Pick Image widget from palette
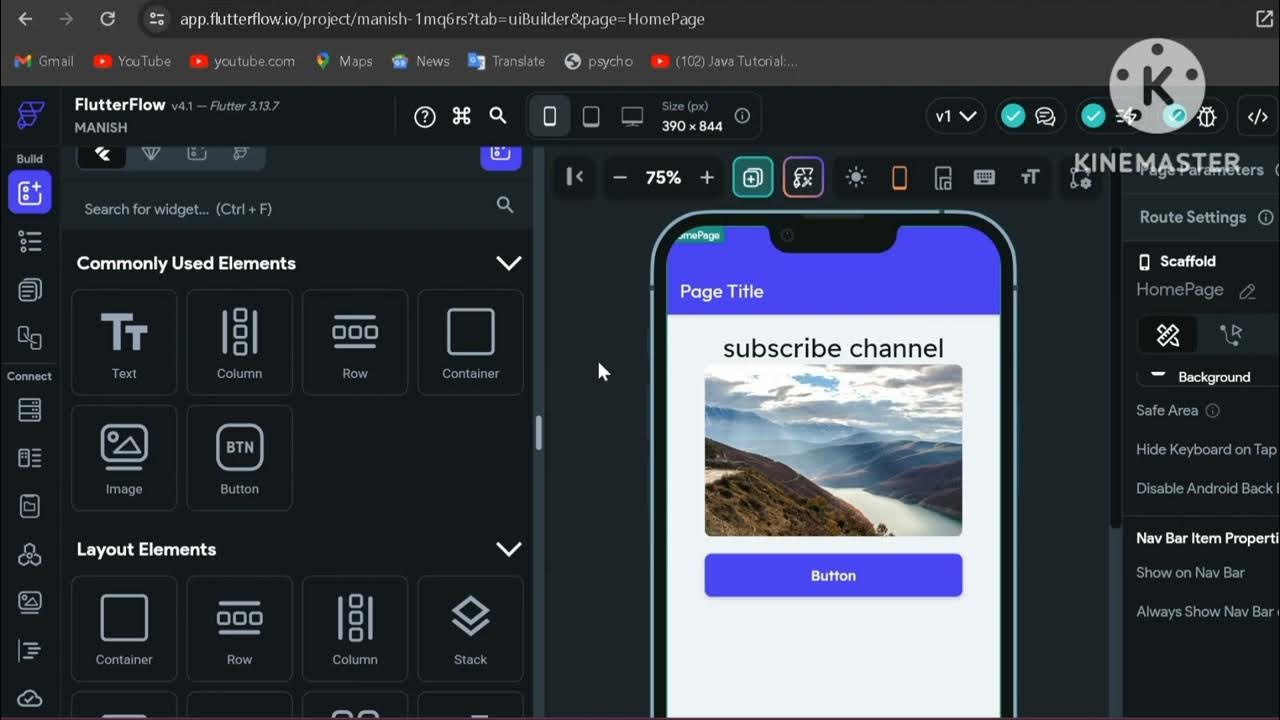 coord(124,458)
